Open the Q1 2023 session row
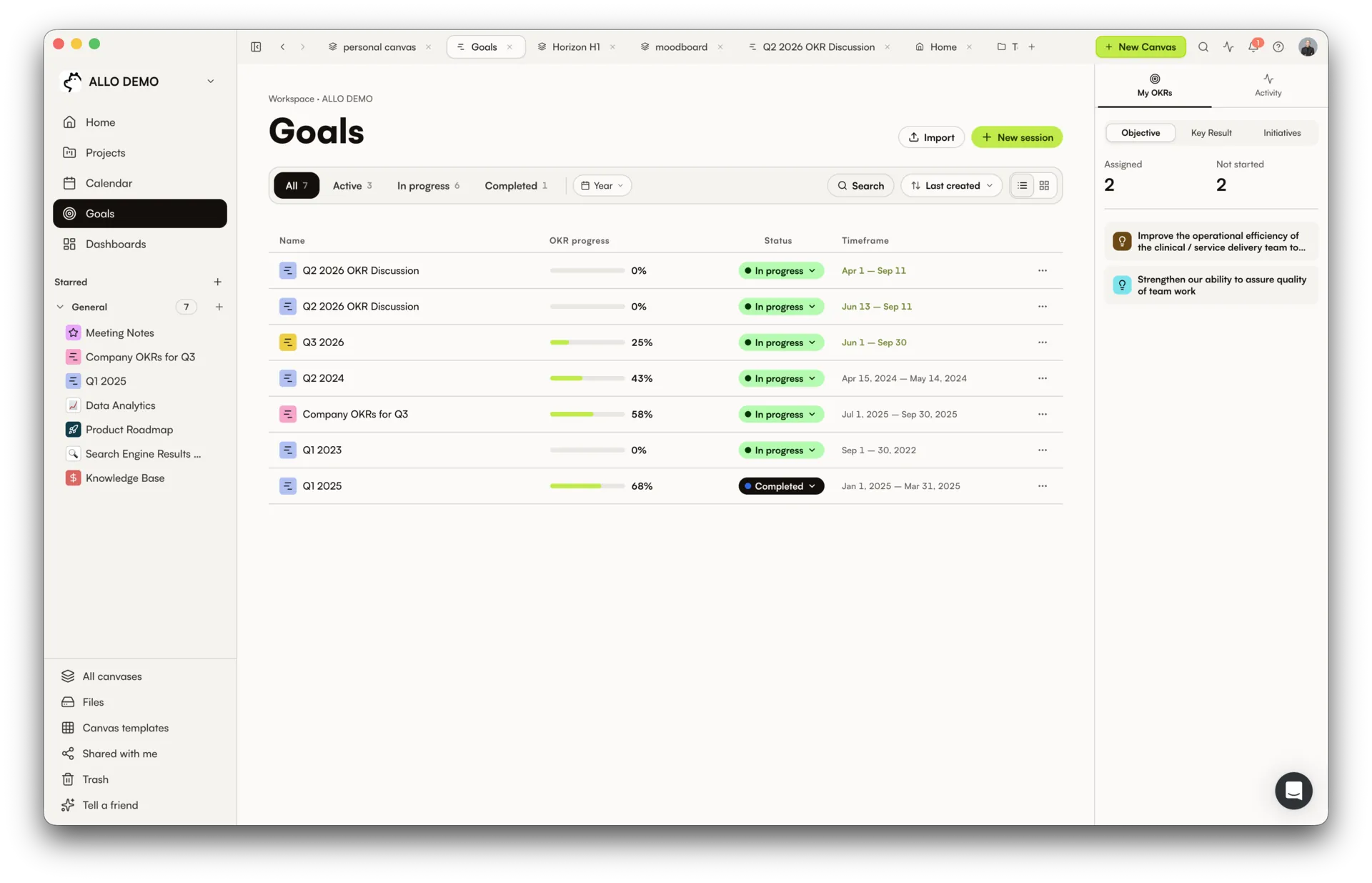Image resolution: width=1372 pixels, height=883 pixels. point(665,450)
